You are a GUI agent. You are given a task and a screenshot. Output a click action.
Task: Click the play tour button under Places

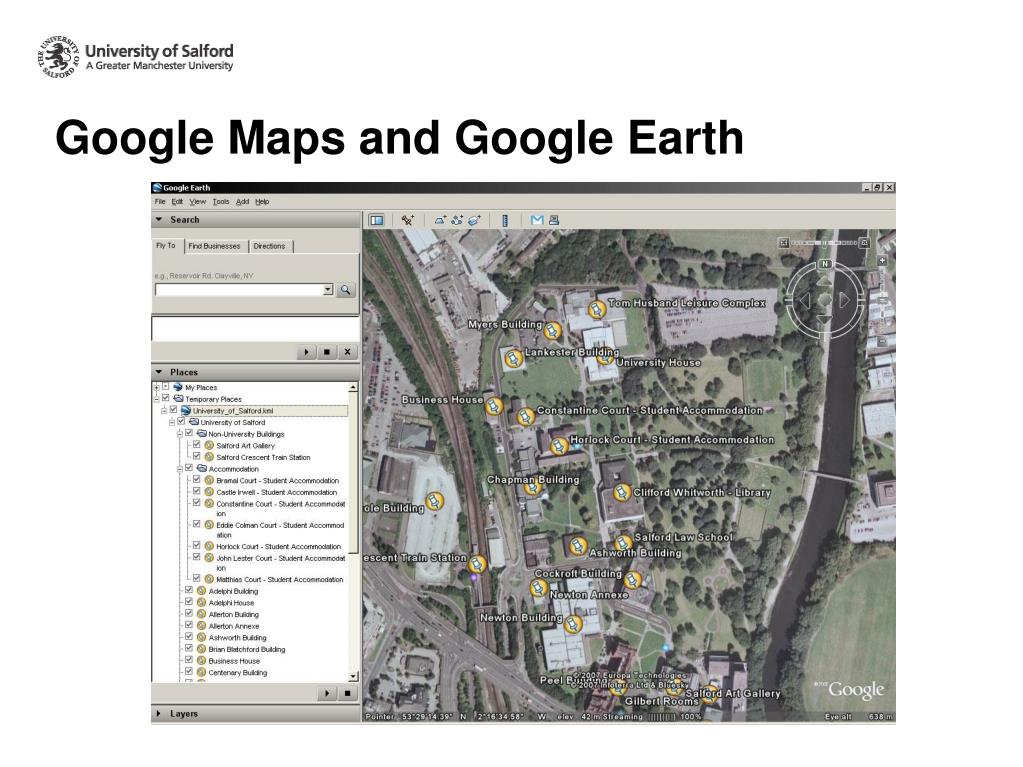click(x=327, y=693)
